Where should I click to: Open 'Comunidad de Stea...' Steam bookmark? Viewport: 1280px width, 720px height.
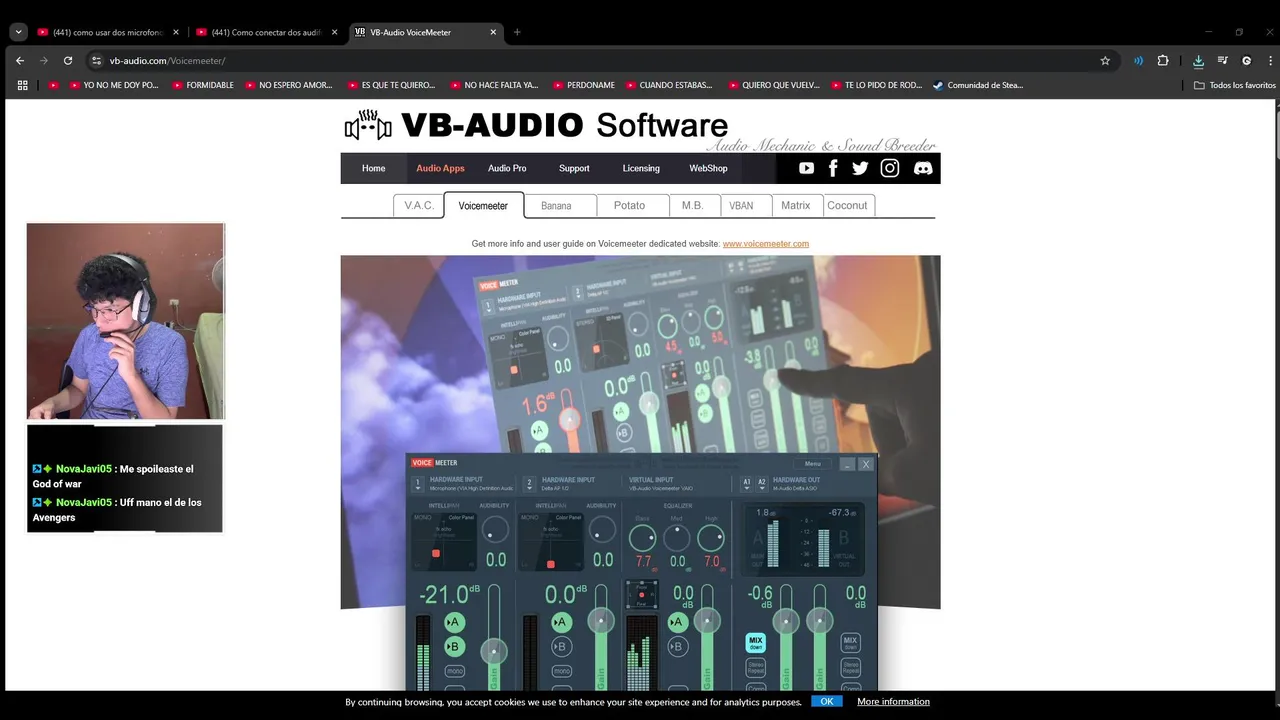click(x=978, y=85)
